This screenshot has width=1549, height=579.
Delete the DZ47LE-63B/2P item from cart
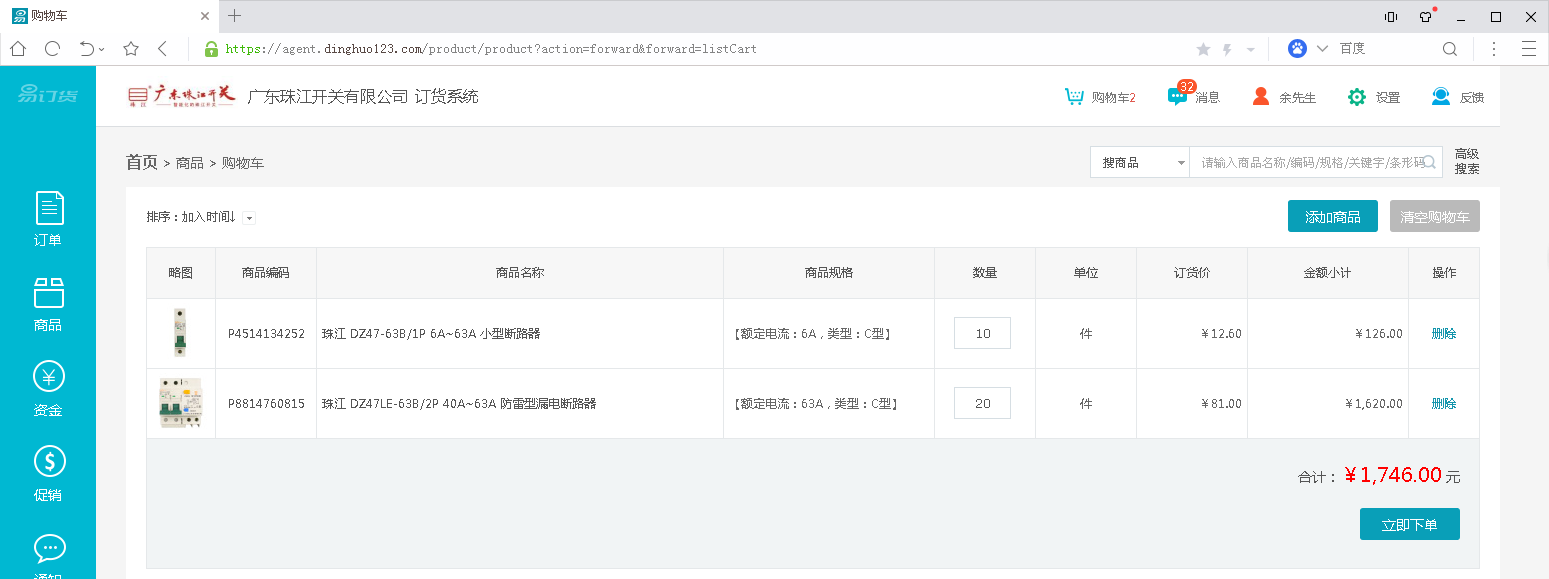[1443, 404]
